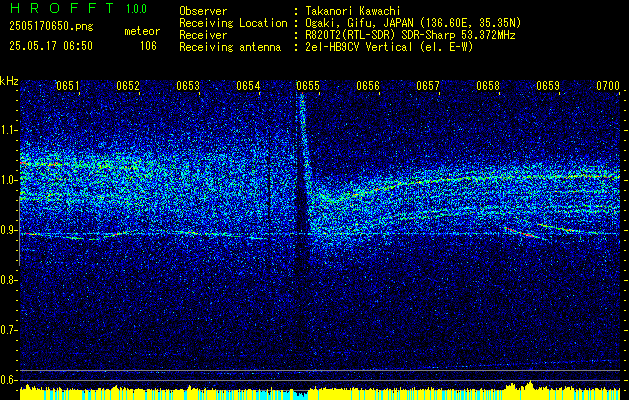Click the 0658 time marker
The width and height of the screenshot is (629, 400).
coord(488,85)
